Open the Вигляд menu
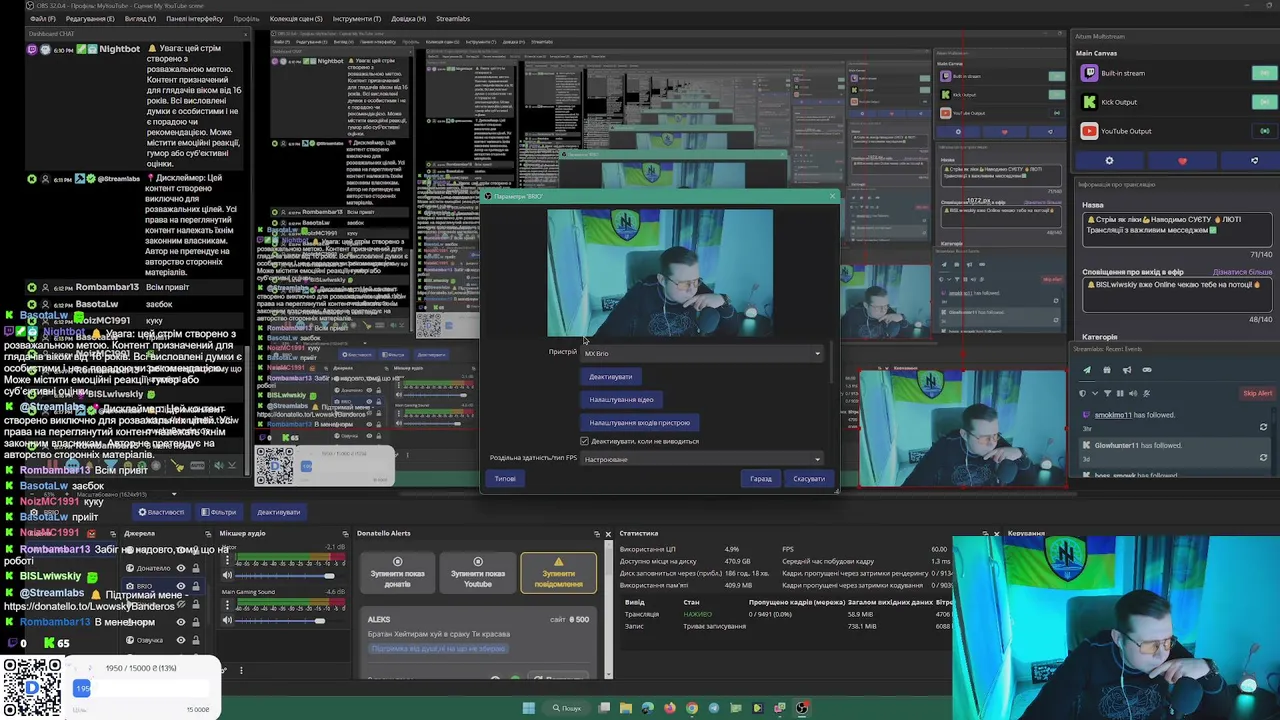Image resolution: width=1280 pixels, height=720 pixels. point(140,19)
